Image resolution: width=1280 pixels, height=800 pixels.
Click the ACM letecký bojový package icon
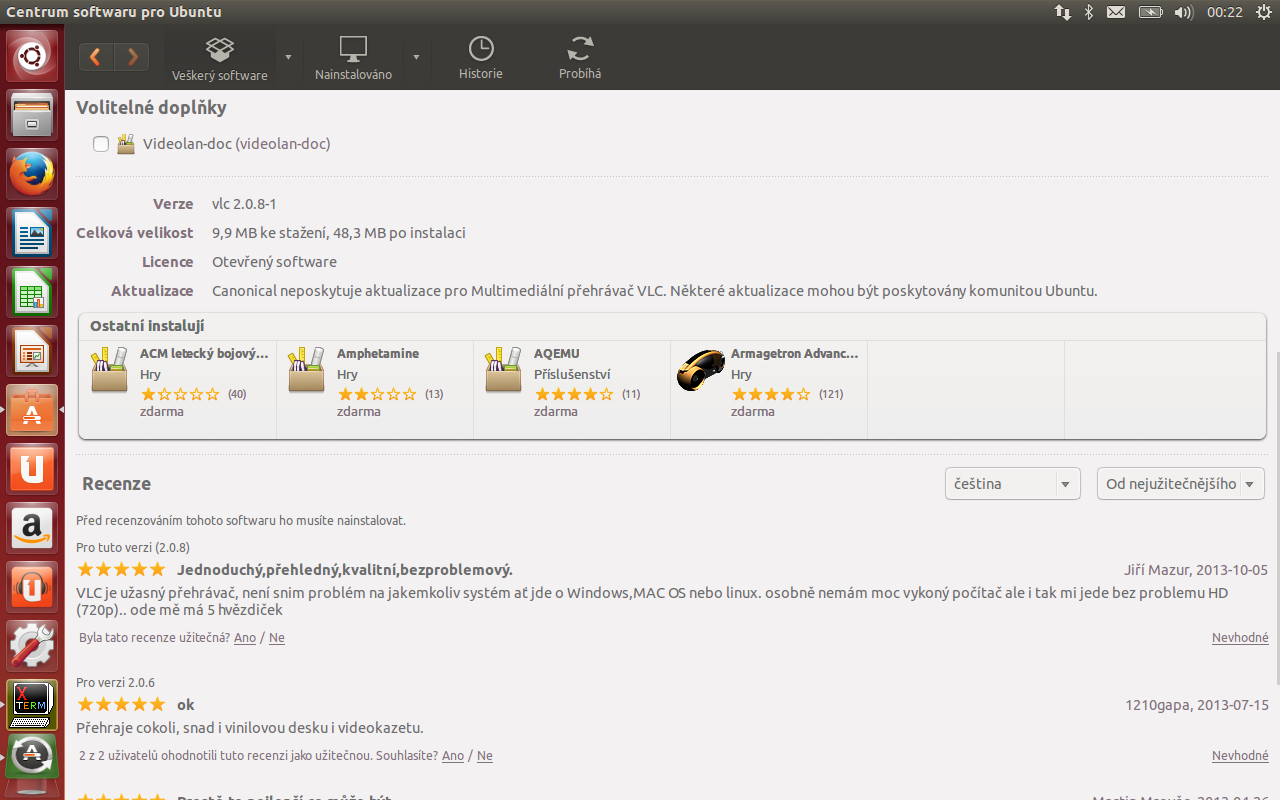[110, 370]
